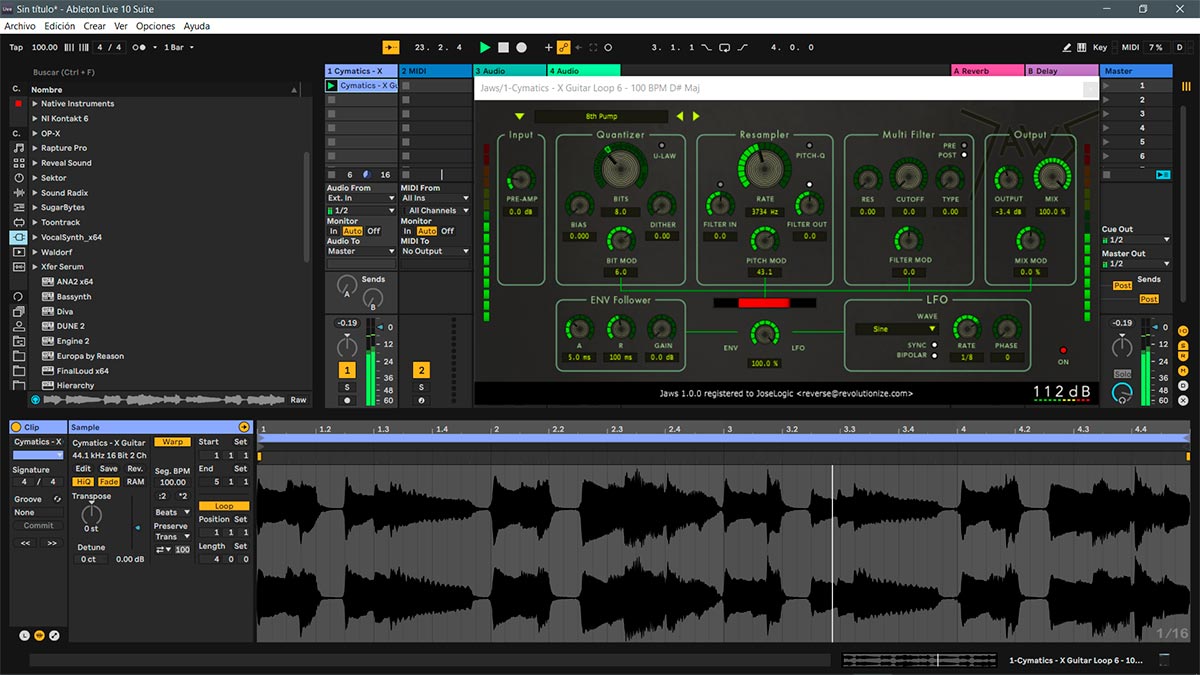Click the Groove hot-swap icon
Image resolution: width=1200 pixels, height=675 pixels.
click(x=57, y=499)
